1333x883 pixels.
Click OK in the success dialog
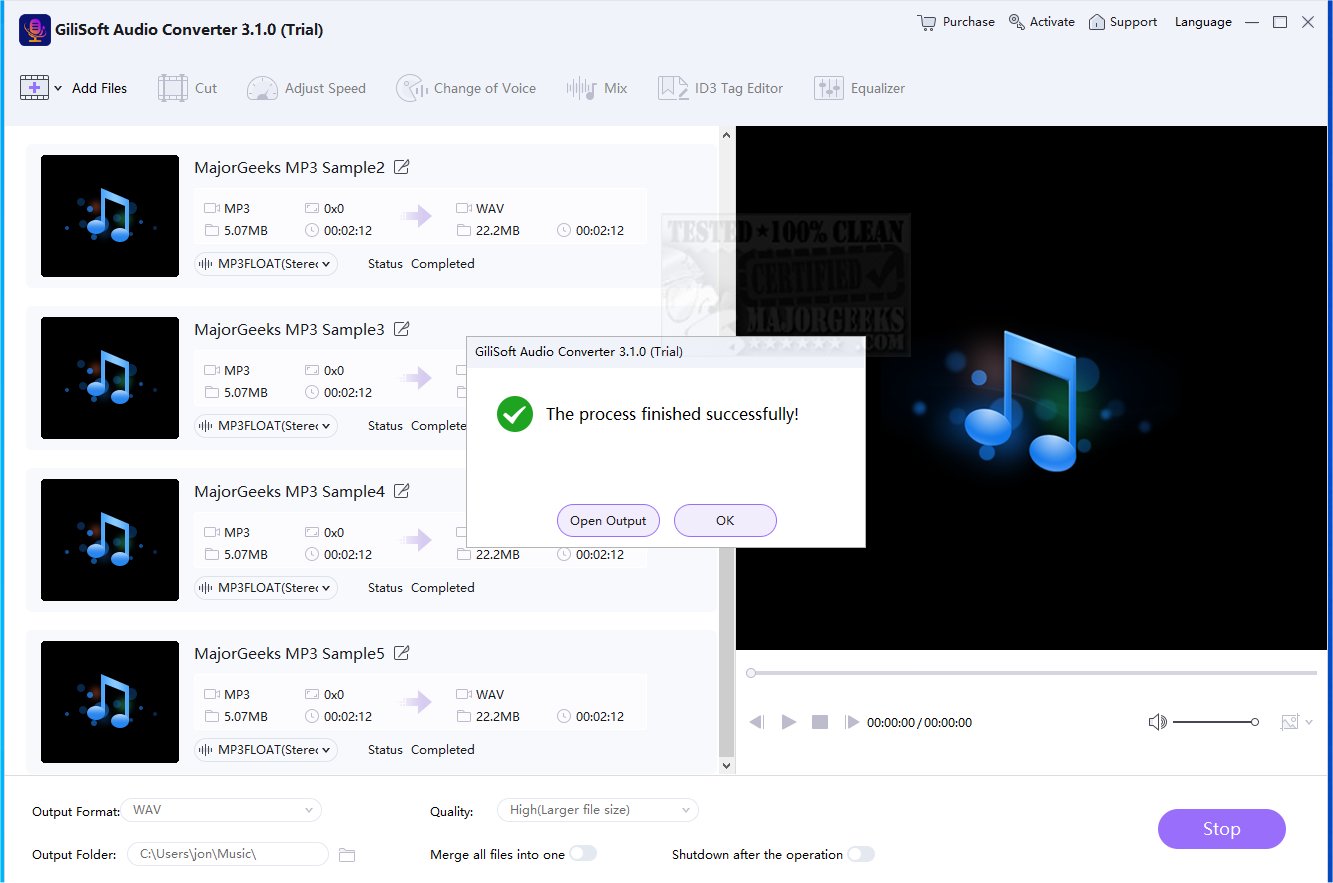click(725, 520)
